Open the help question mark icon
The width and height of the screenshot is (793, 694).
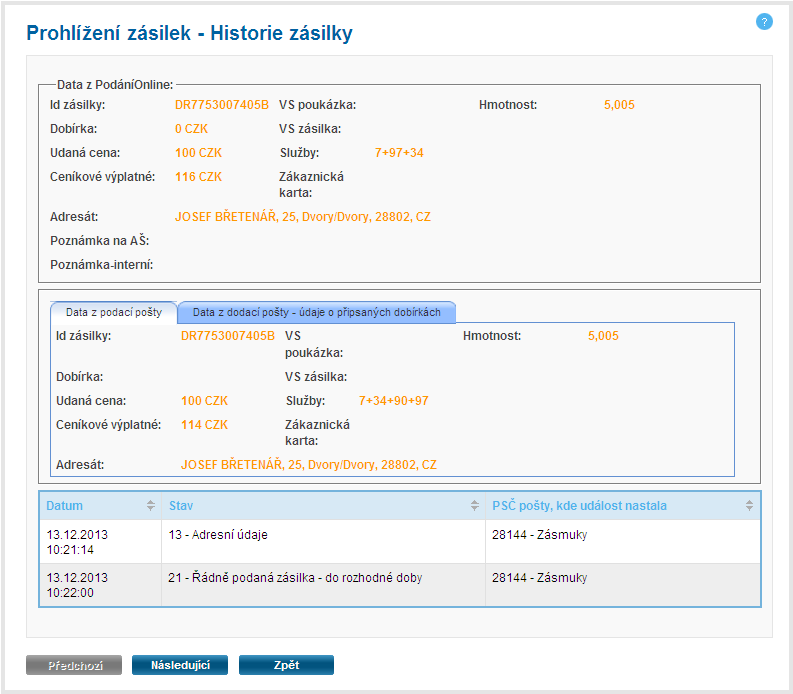tap(764, 21)
